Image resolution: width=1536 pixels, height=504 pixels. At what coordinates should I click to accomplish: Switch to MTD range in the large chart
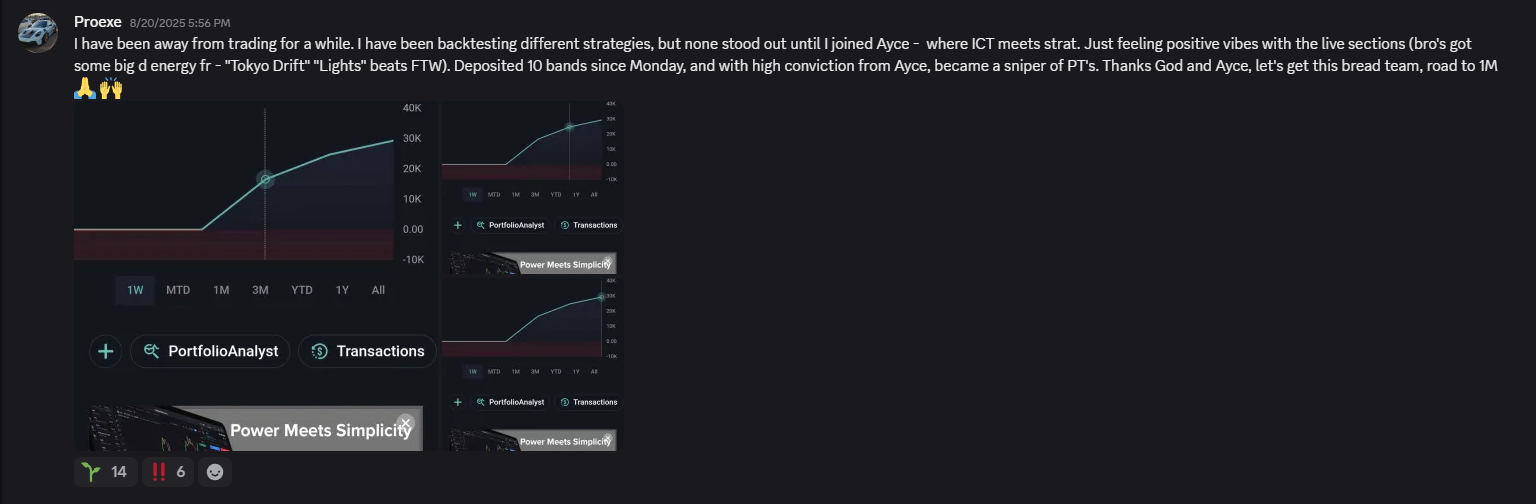coord(178,290)
